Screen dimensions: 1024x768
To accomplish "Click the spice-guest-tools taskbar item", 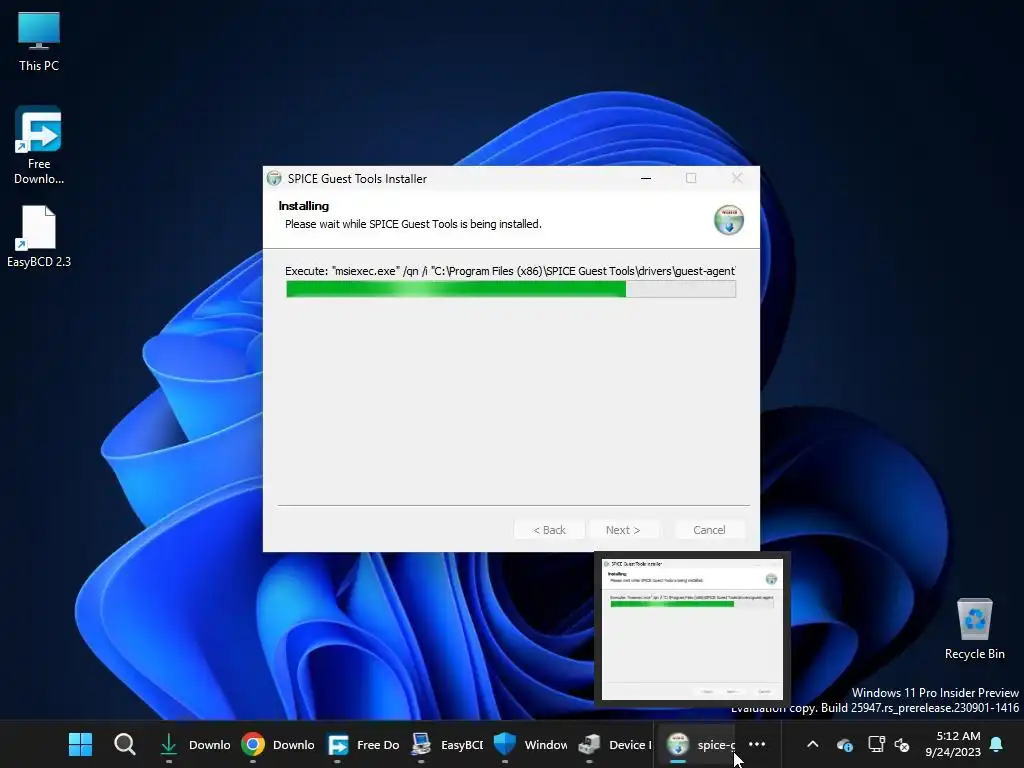I will click(699, 744).
